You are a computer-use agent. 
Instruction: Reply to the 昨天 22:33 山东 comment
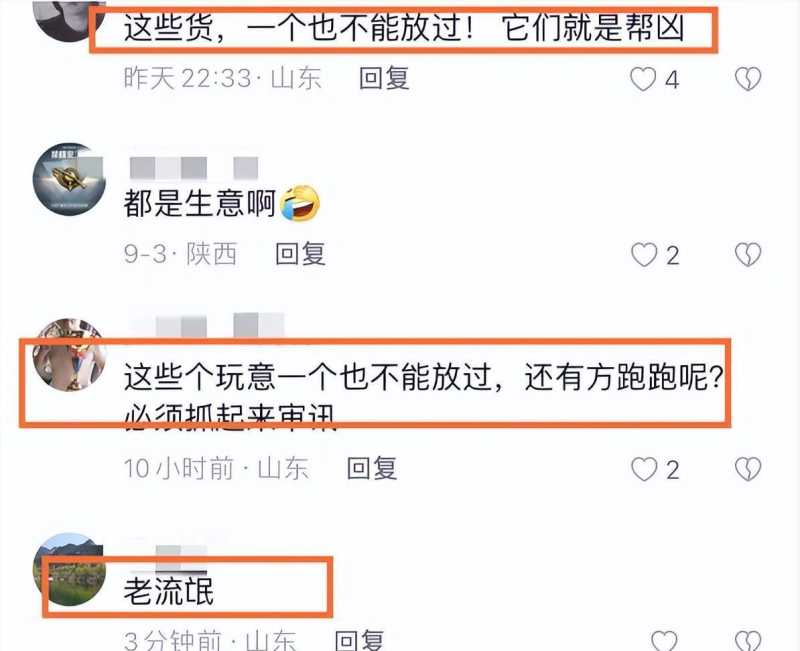point(384,79)
